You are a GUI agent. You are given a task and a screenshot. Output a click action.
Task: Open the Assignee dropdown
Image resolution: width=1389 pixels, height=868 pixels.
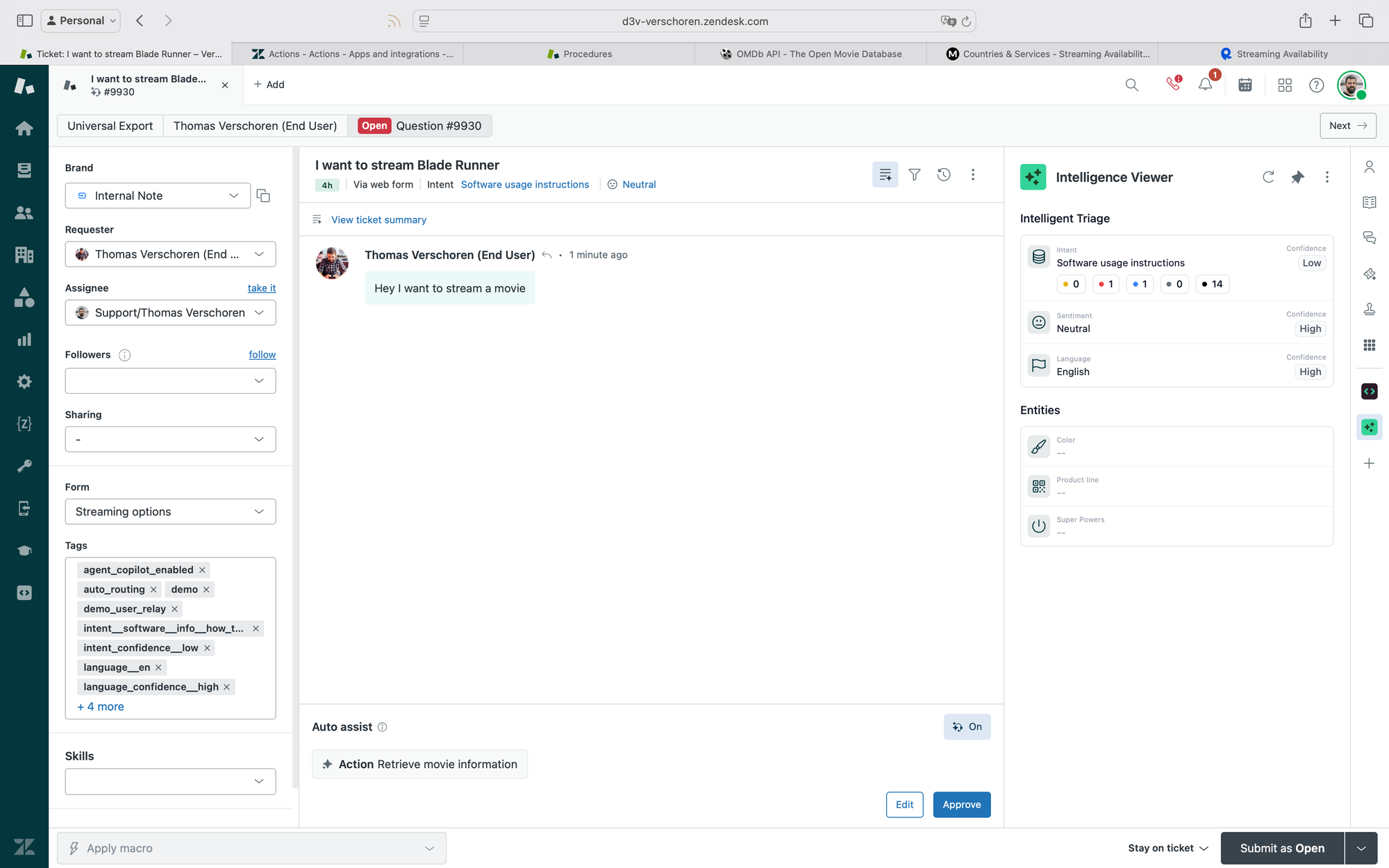pyautogui.click(x=170, y=312)
